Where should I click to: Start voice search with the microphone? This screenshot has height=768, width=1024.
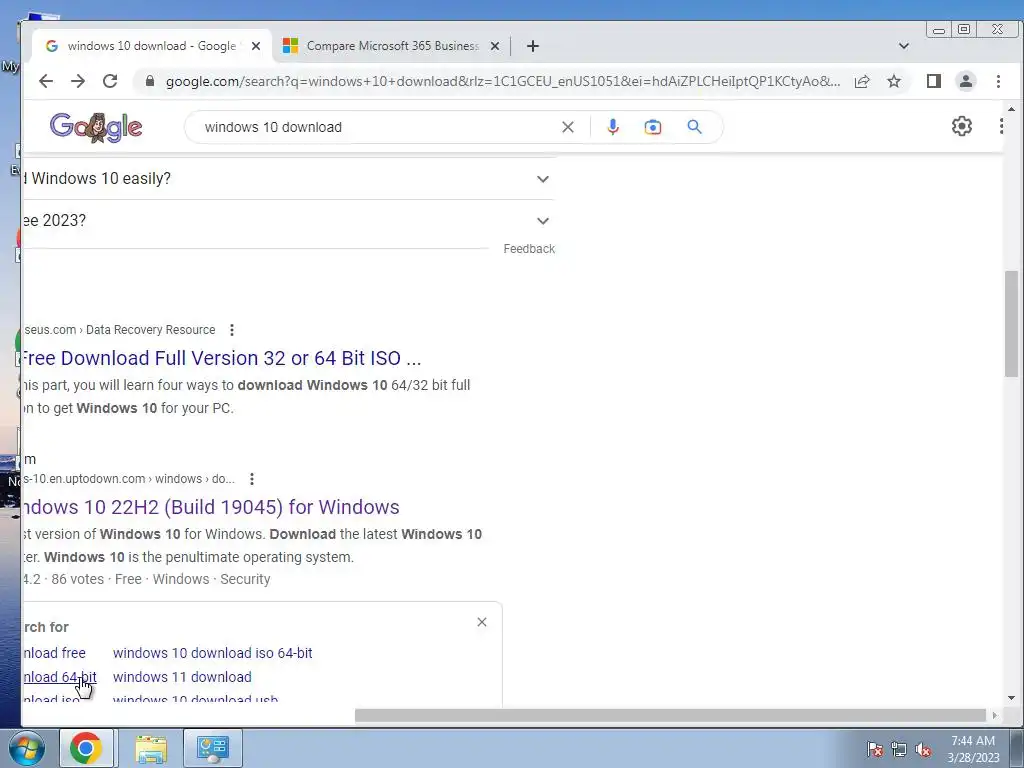[613, 127]
